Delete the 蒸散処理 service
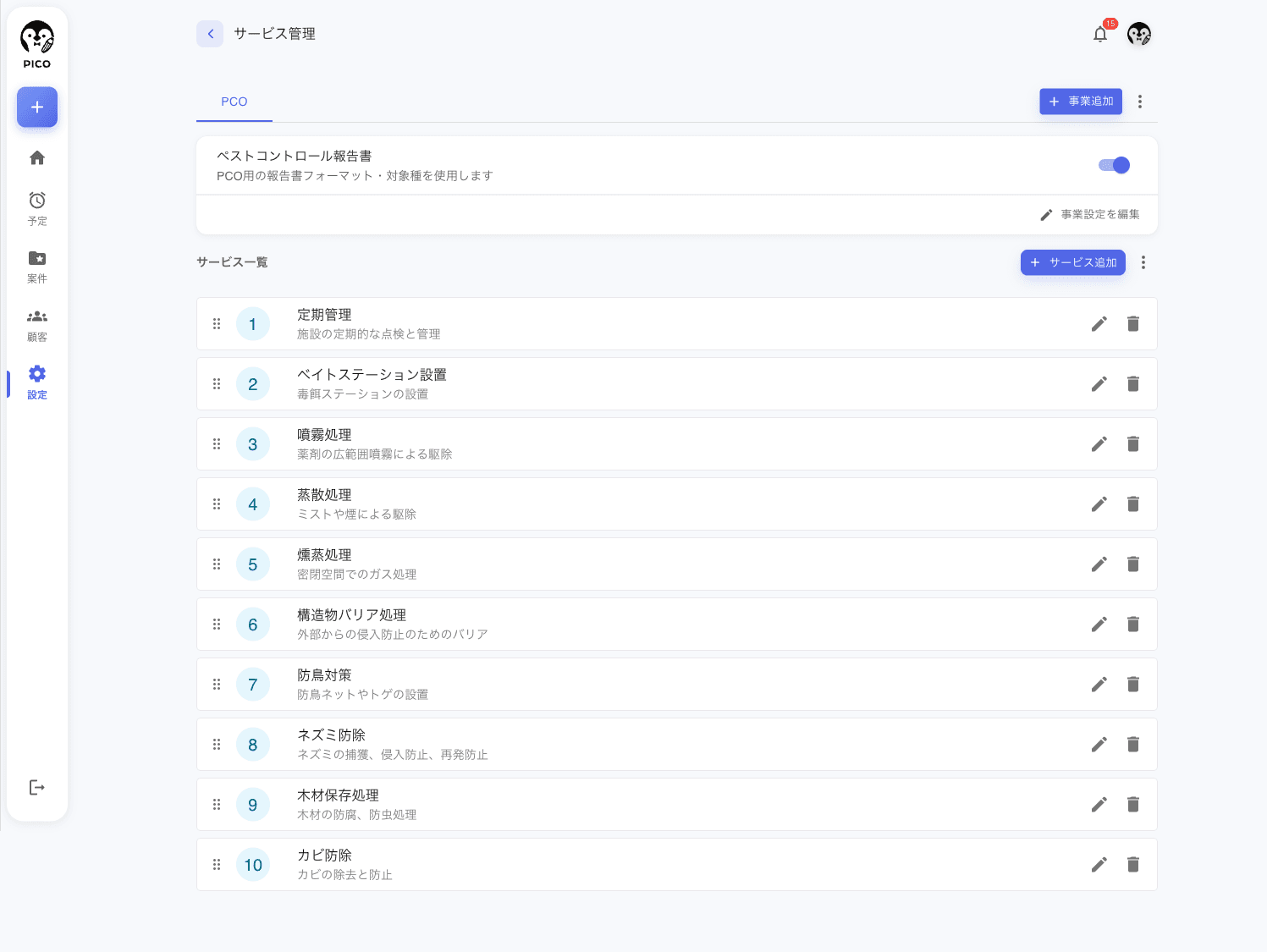Screen dimensions: 1267x952 [x=1133, y=504]
